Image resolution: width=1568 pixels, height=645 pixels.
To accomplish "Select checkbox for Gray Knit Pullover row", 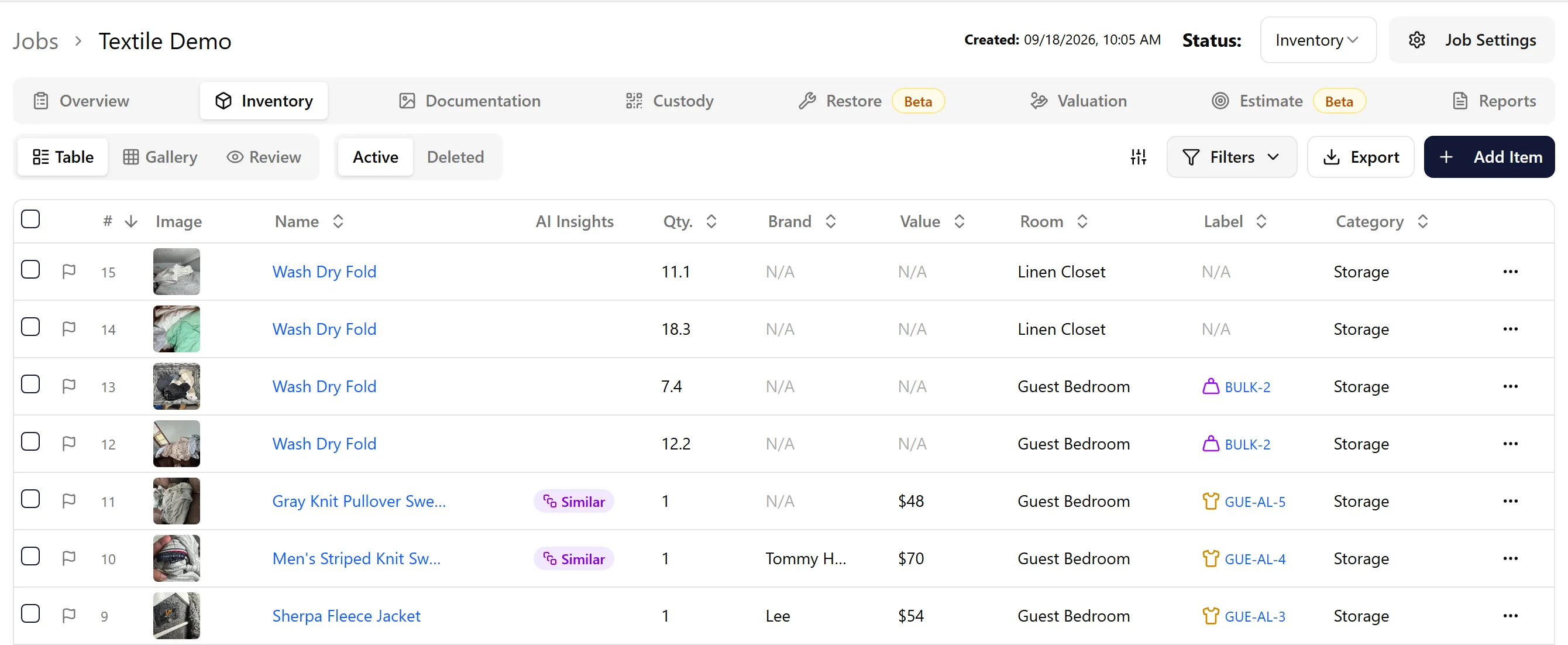I will click(30, 498).
